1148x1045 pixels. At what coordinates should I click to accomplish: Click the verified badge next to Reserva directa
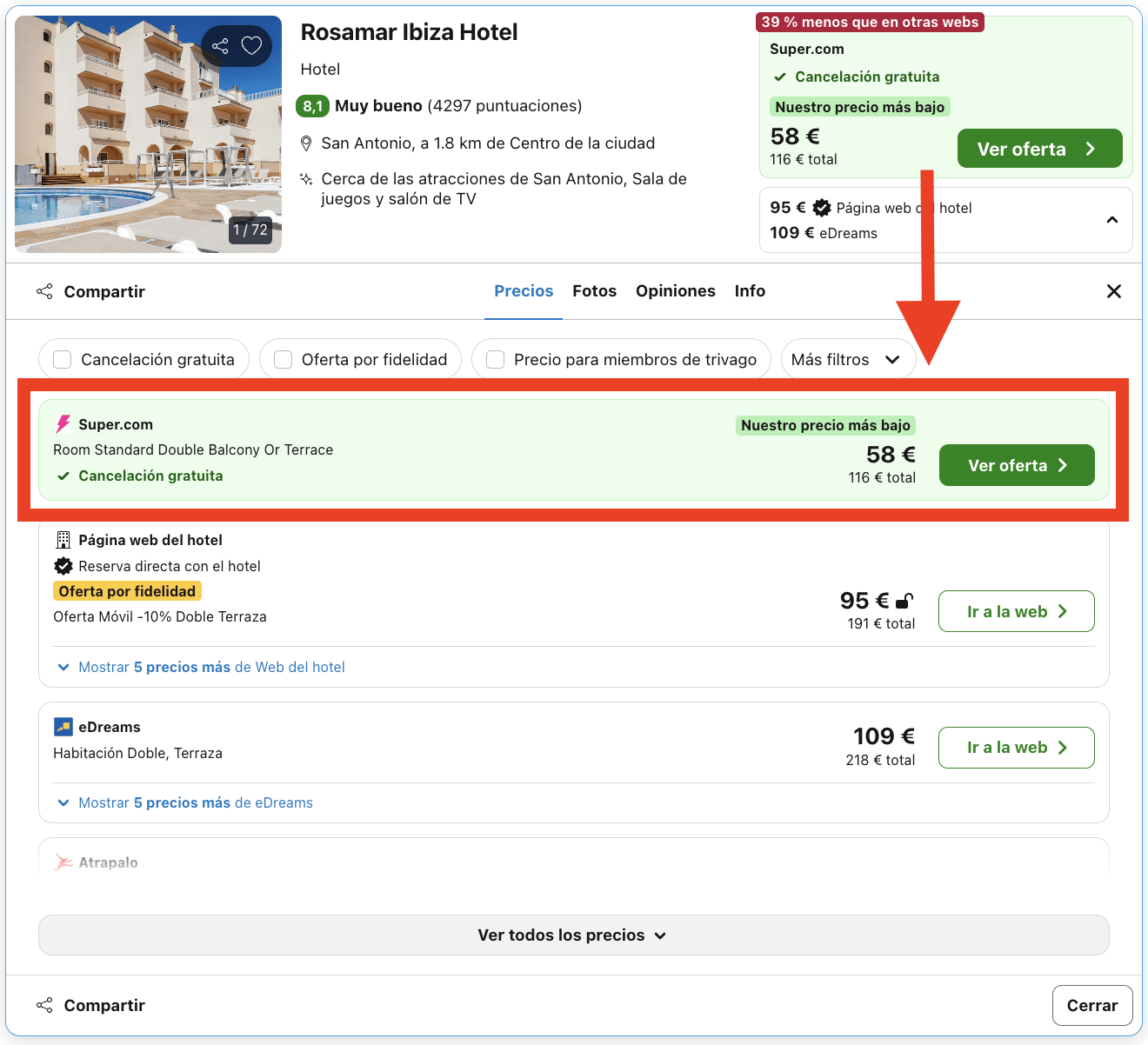(63, 566)
